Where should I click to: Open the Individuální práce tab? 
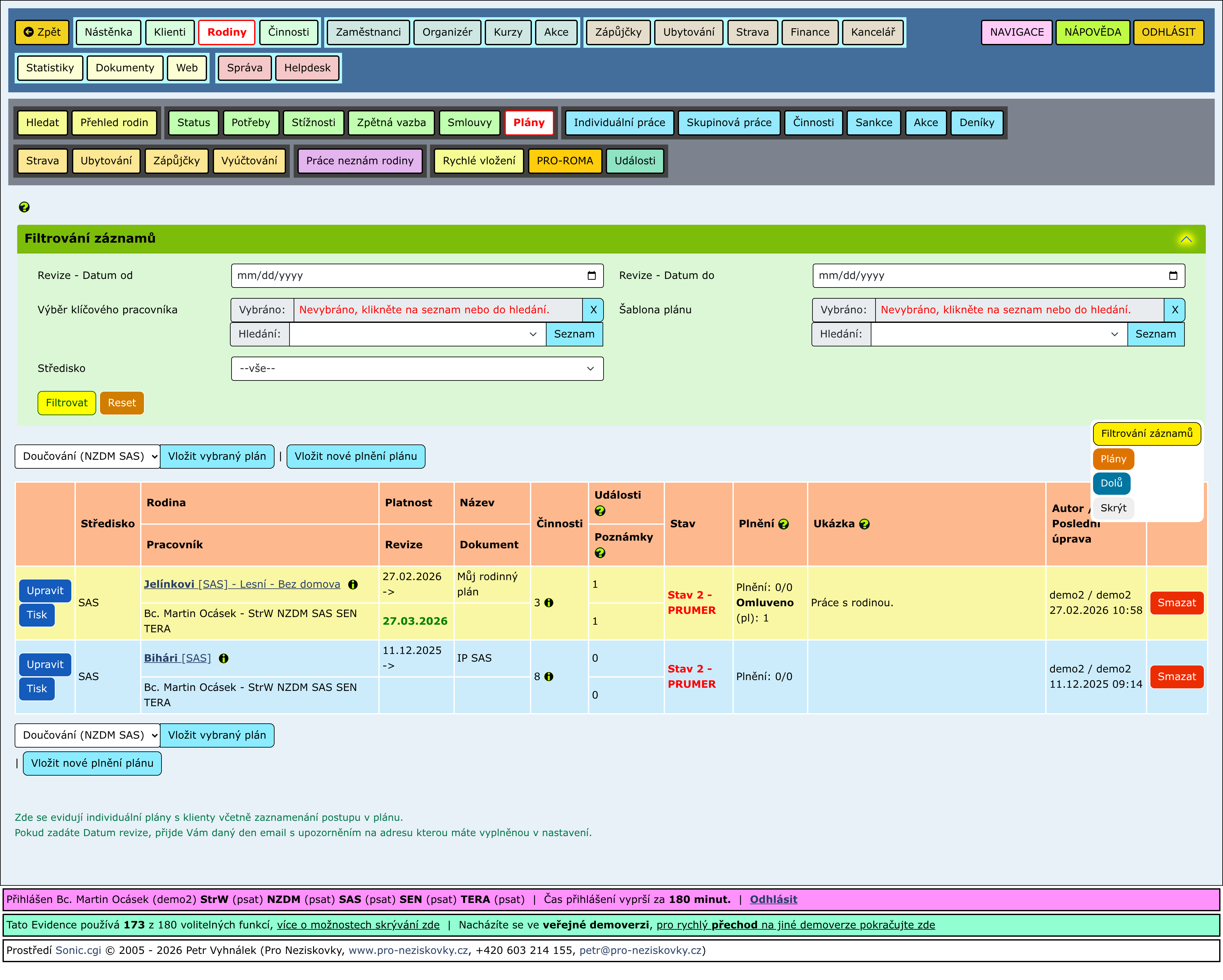click(x=619, y=123)
